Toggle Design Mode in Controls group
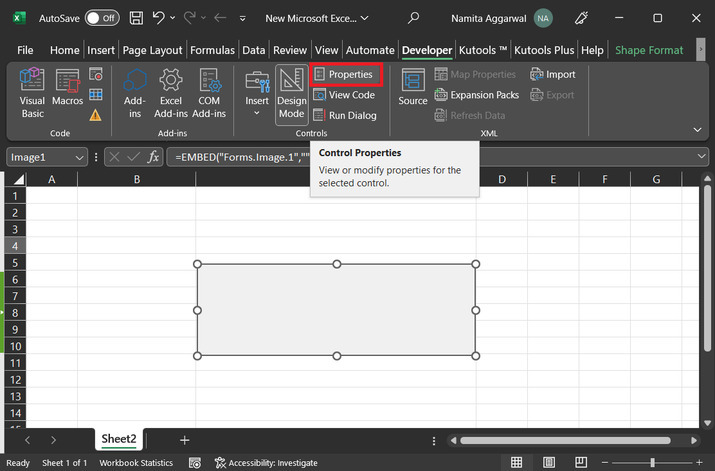 (x=291, y=93)
